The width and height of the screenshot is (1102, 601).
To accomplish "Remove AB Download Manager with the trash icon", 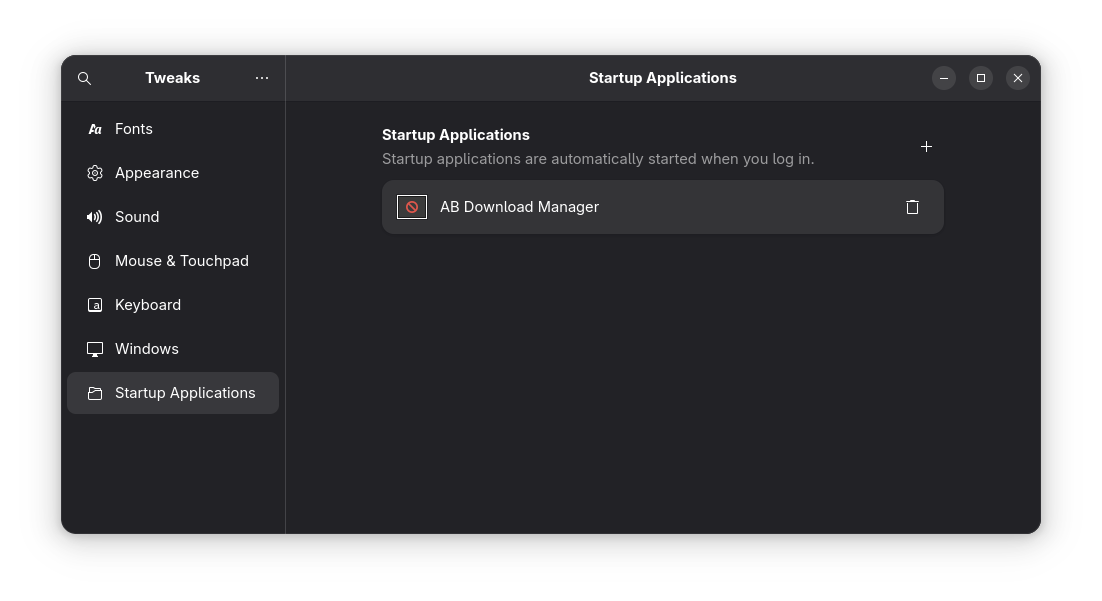I will coord(912,207).
